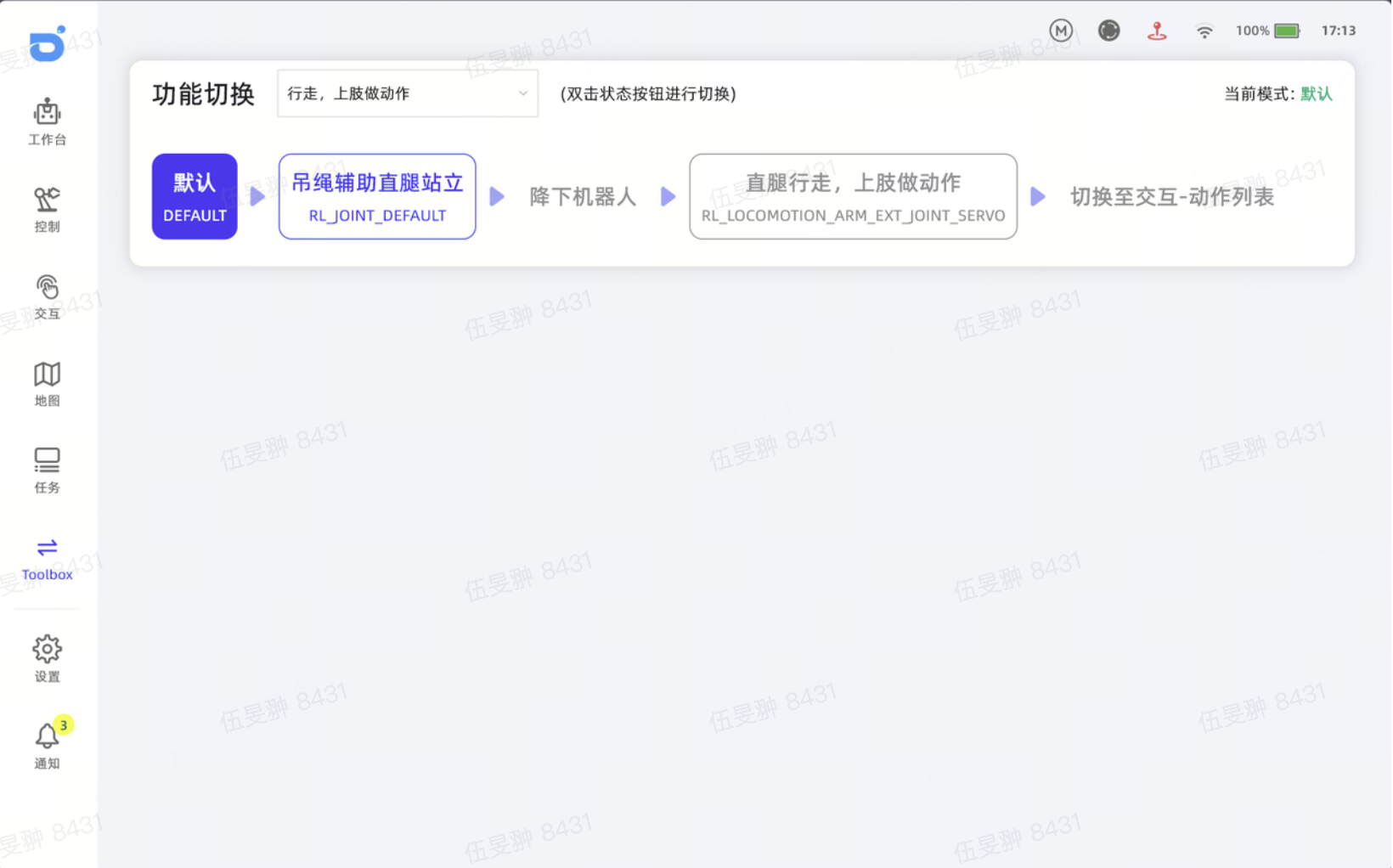
Task: Open the 设置 settings panel
Action: pos(47,659)
